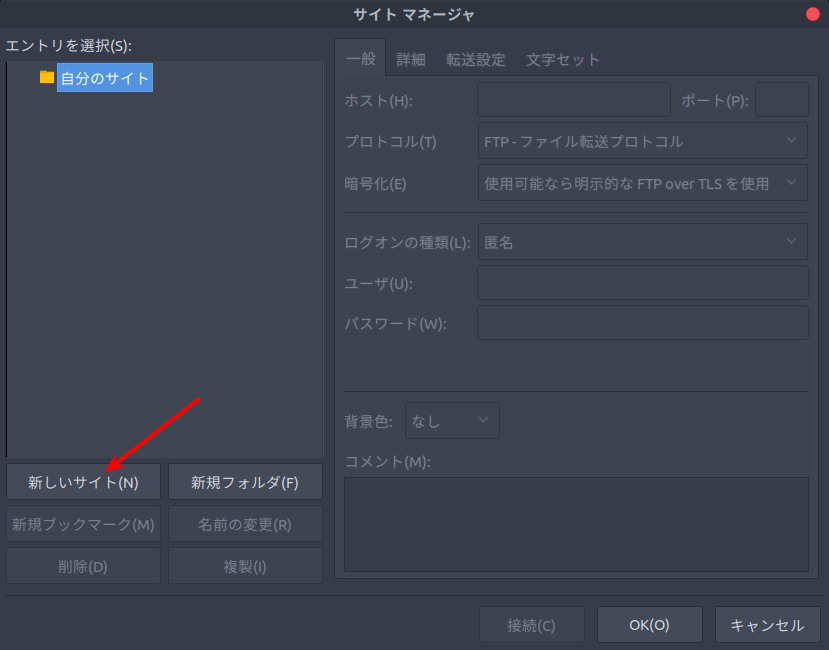The height and width of the screenshot is (650, 829).
Task: Create a folder with 新規フォルダ
Action: click(245, 481)
